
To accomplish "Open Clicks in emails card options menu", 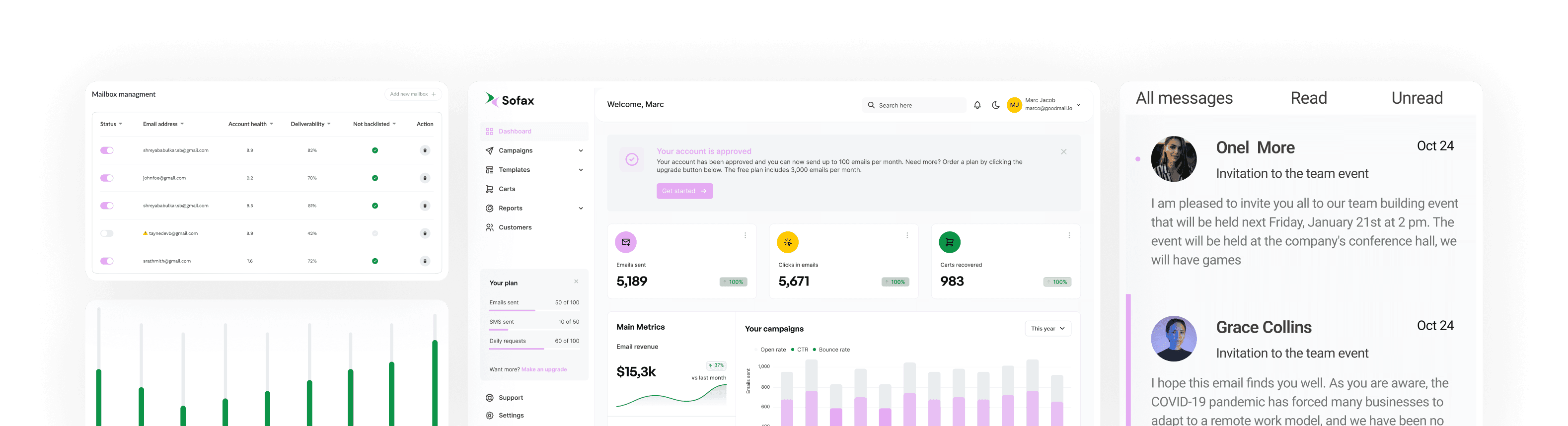I will [907, 235].
